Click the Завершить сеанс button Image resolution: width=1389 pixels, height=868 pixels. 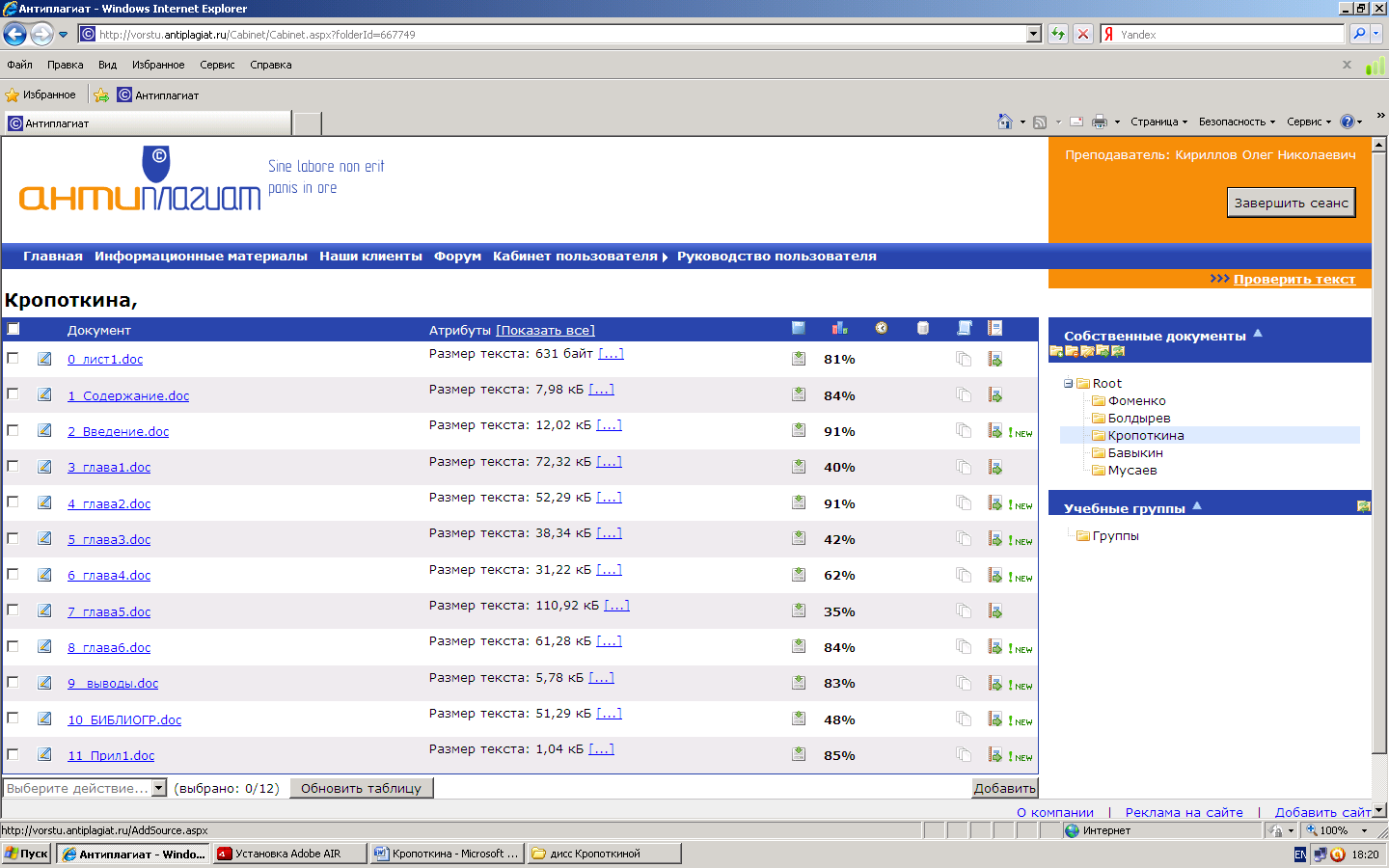[1292, 203]
